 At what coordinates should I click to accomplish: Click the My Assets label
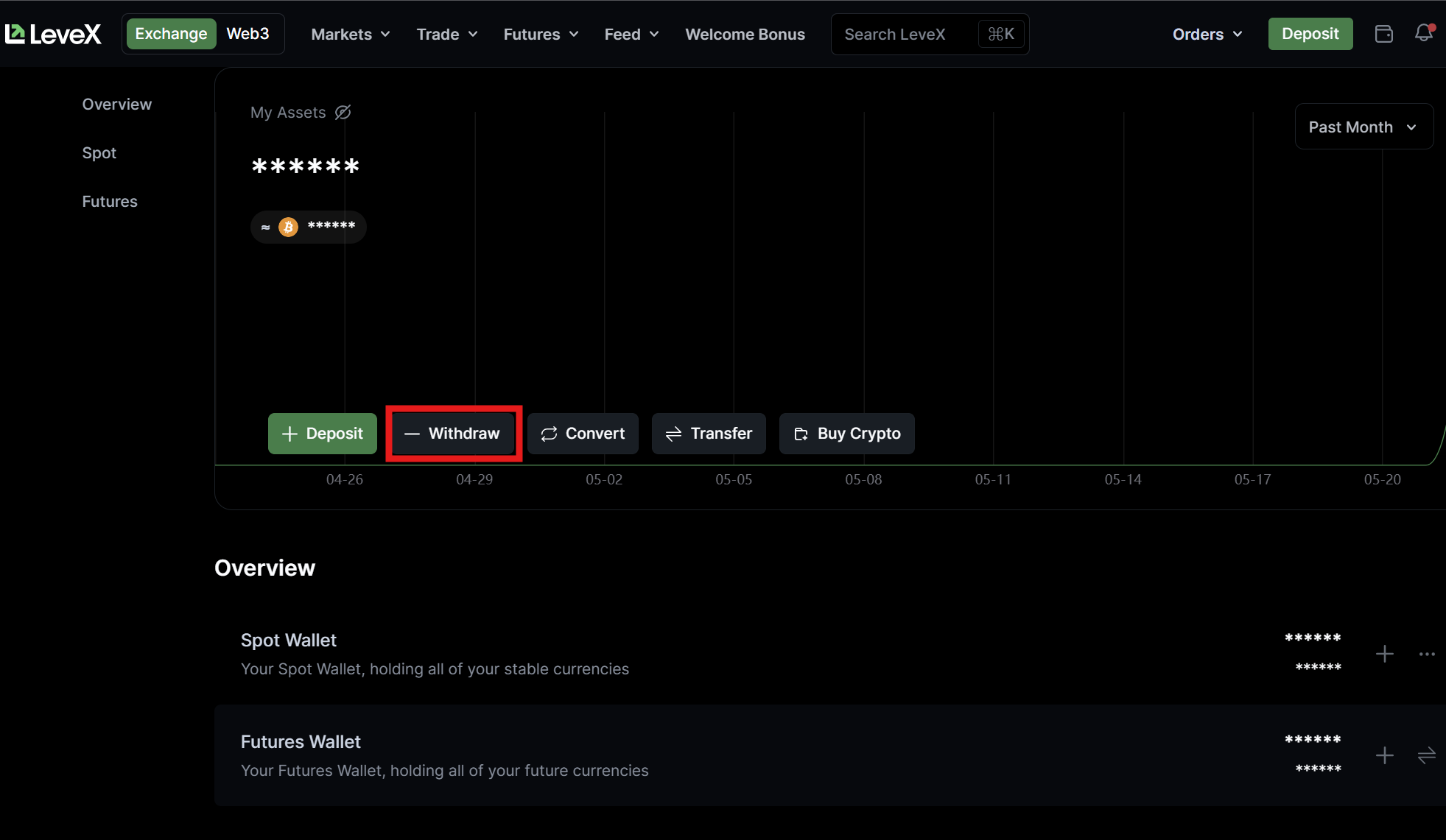coord(288,113)
